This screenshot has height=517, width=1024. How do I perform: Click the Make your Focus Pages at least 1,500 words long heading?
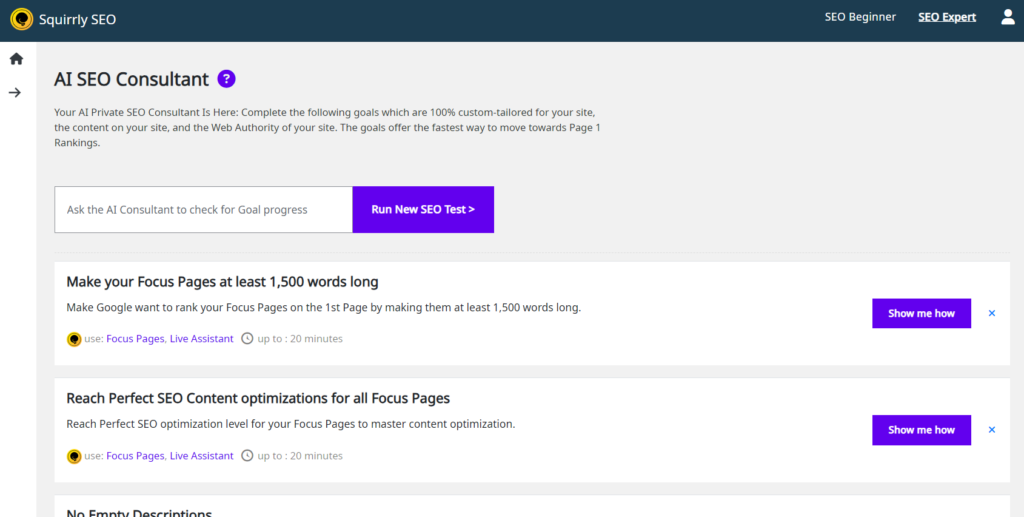222,282
